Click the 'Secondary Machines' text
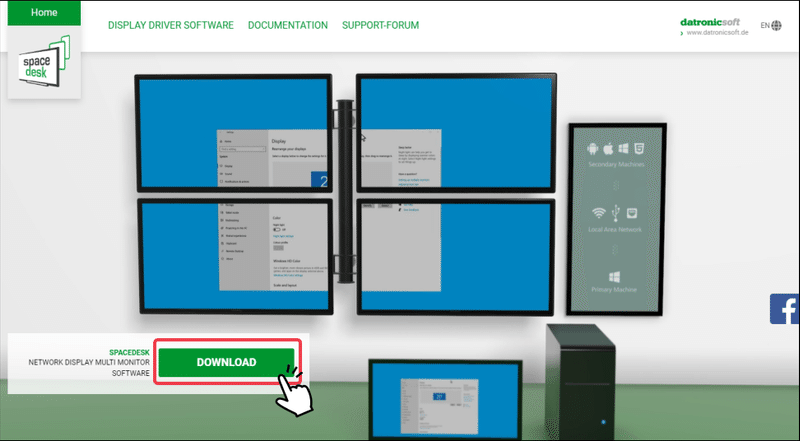Viewport: 800px width, 441px height. pos(616,164)
